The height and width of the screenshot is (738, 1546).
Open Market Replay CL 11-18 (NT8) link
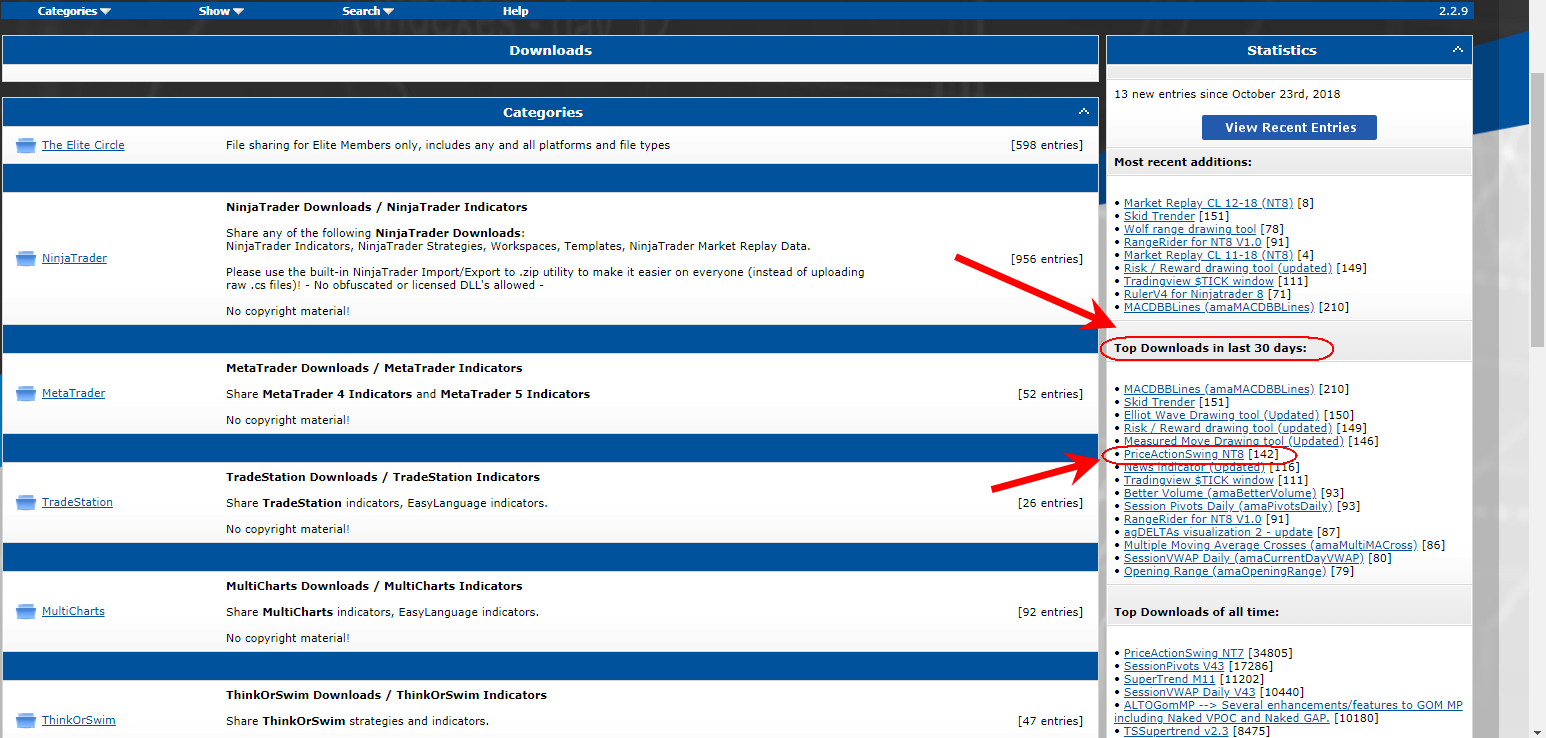pyautogui.click(x=1208, y=255)
